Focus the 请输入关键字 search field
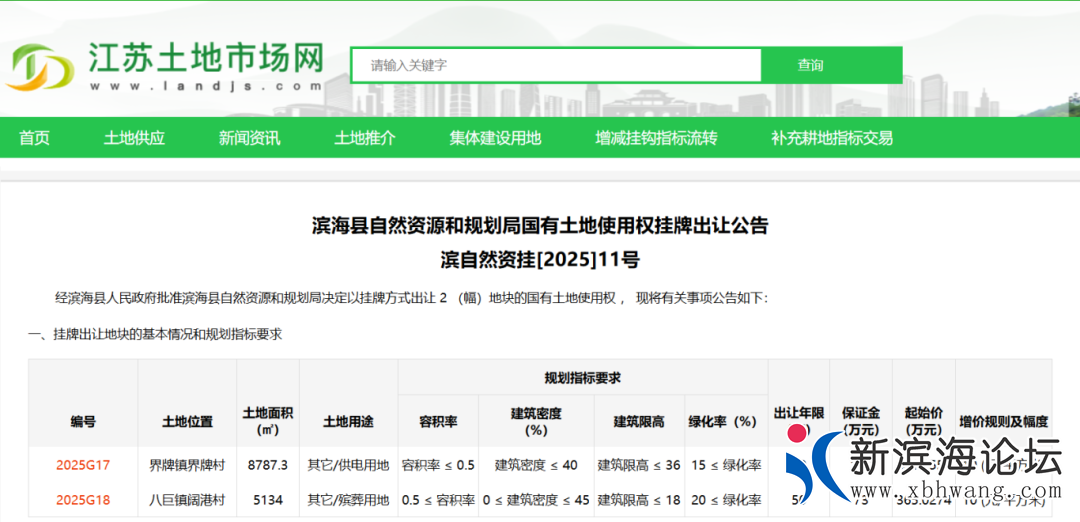This screenshot has height=522, width=1080. tap(556, 65)
